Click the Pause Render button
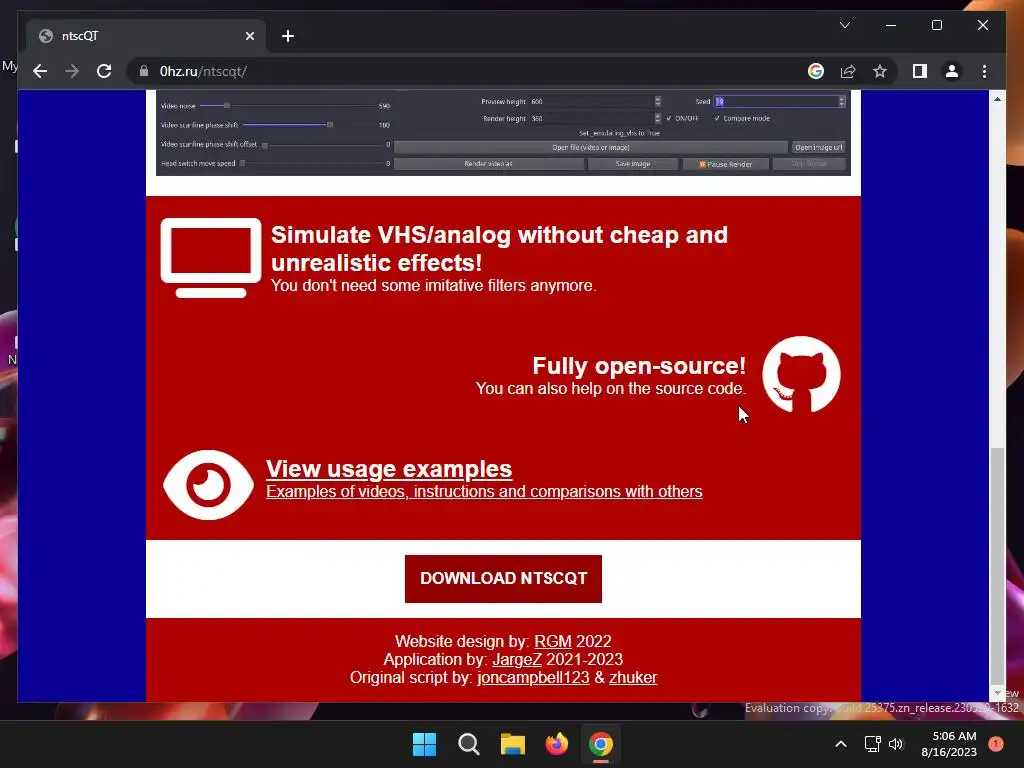1024x768 pixels. 726,164
